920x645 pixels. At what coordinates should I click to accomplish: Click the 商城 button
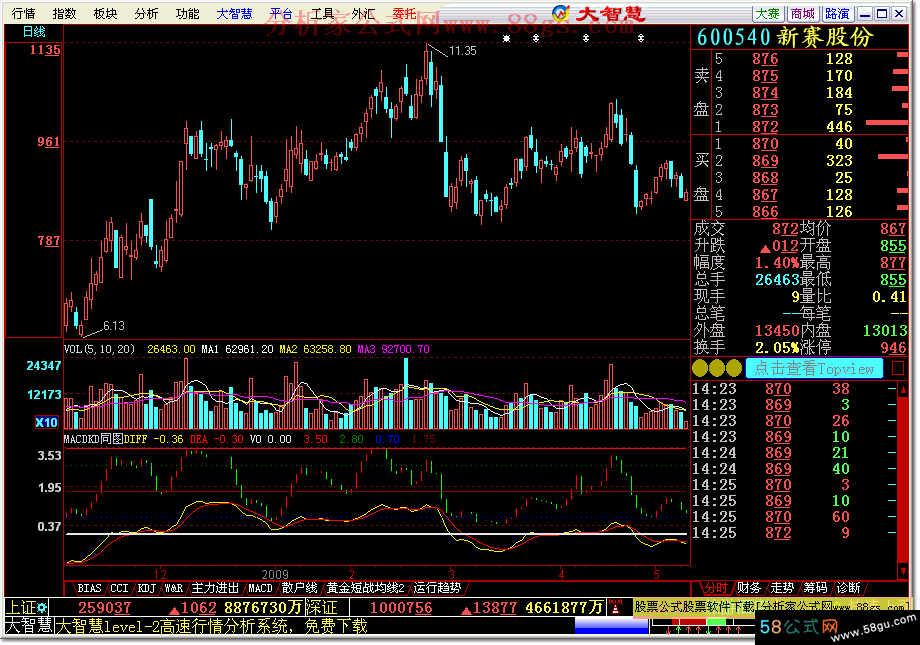coord(803,13)
